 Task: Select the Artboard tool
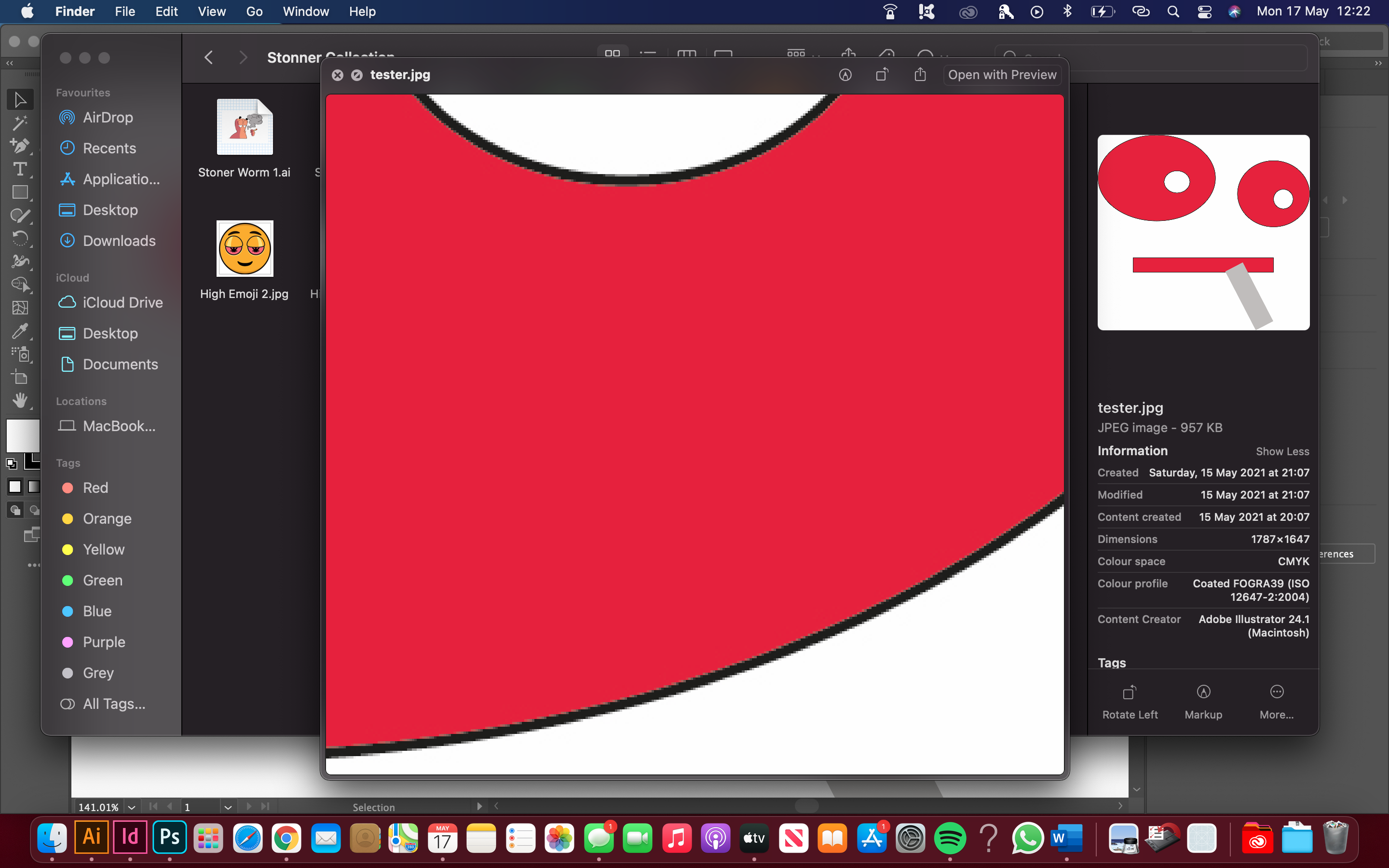pos(21,378)
